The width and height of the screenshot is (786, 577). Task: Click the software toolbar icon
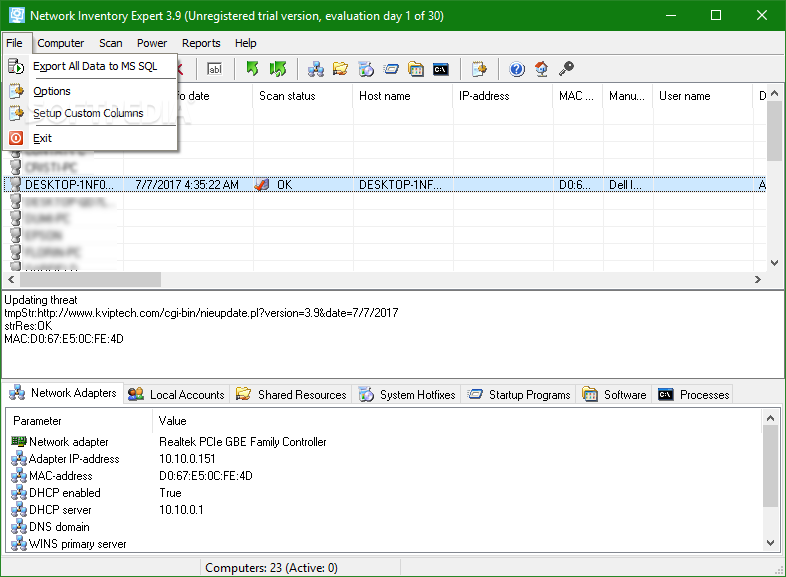[x=416, y=69]
